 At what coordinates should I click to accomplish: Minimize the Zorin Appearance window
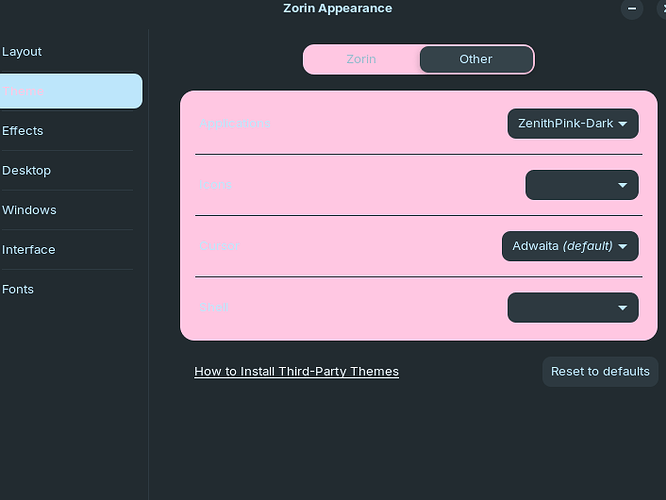tap(632, 8)
